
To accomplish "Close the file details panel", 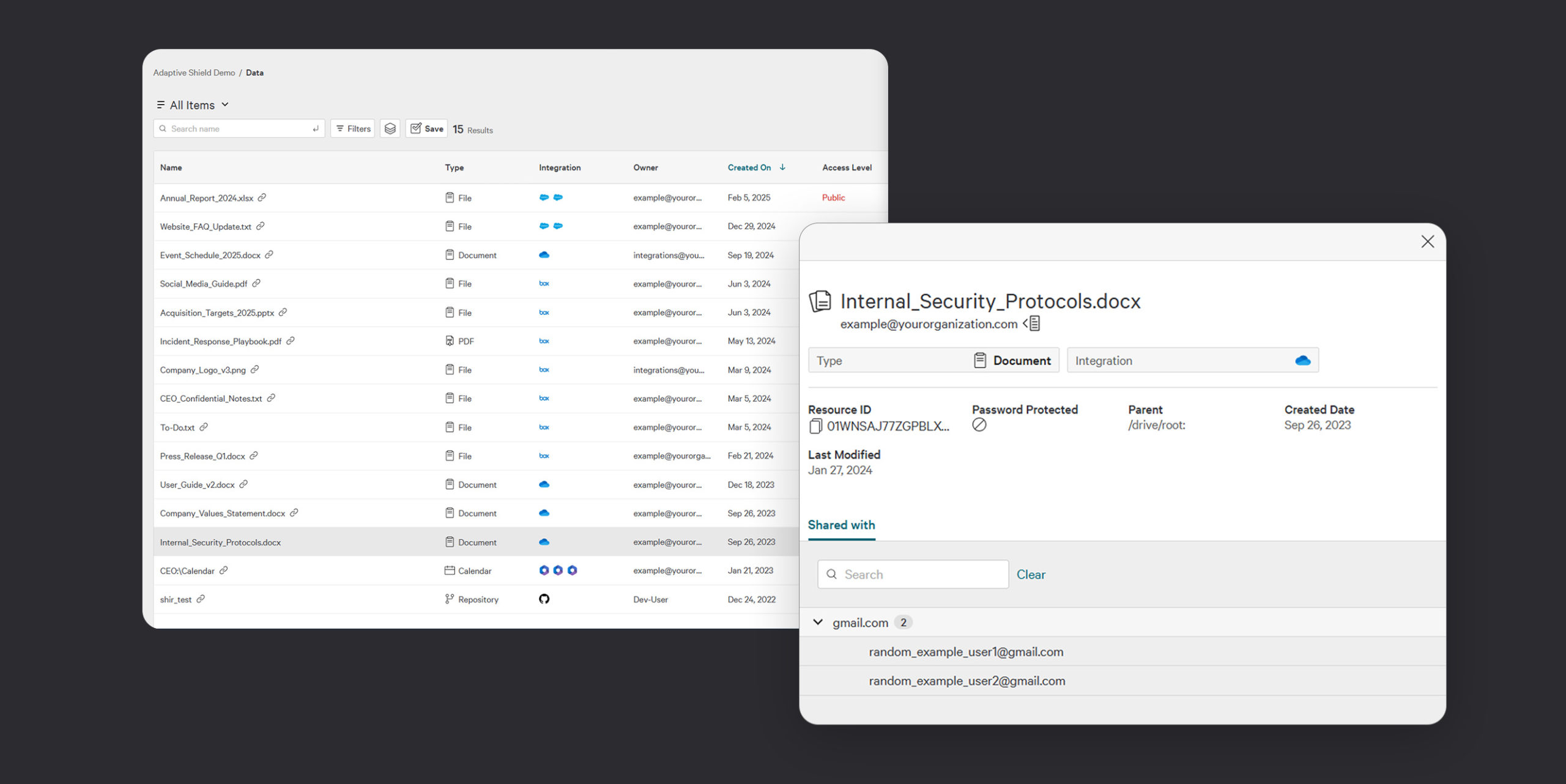I will click(1427, 242).
